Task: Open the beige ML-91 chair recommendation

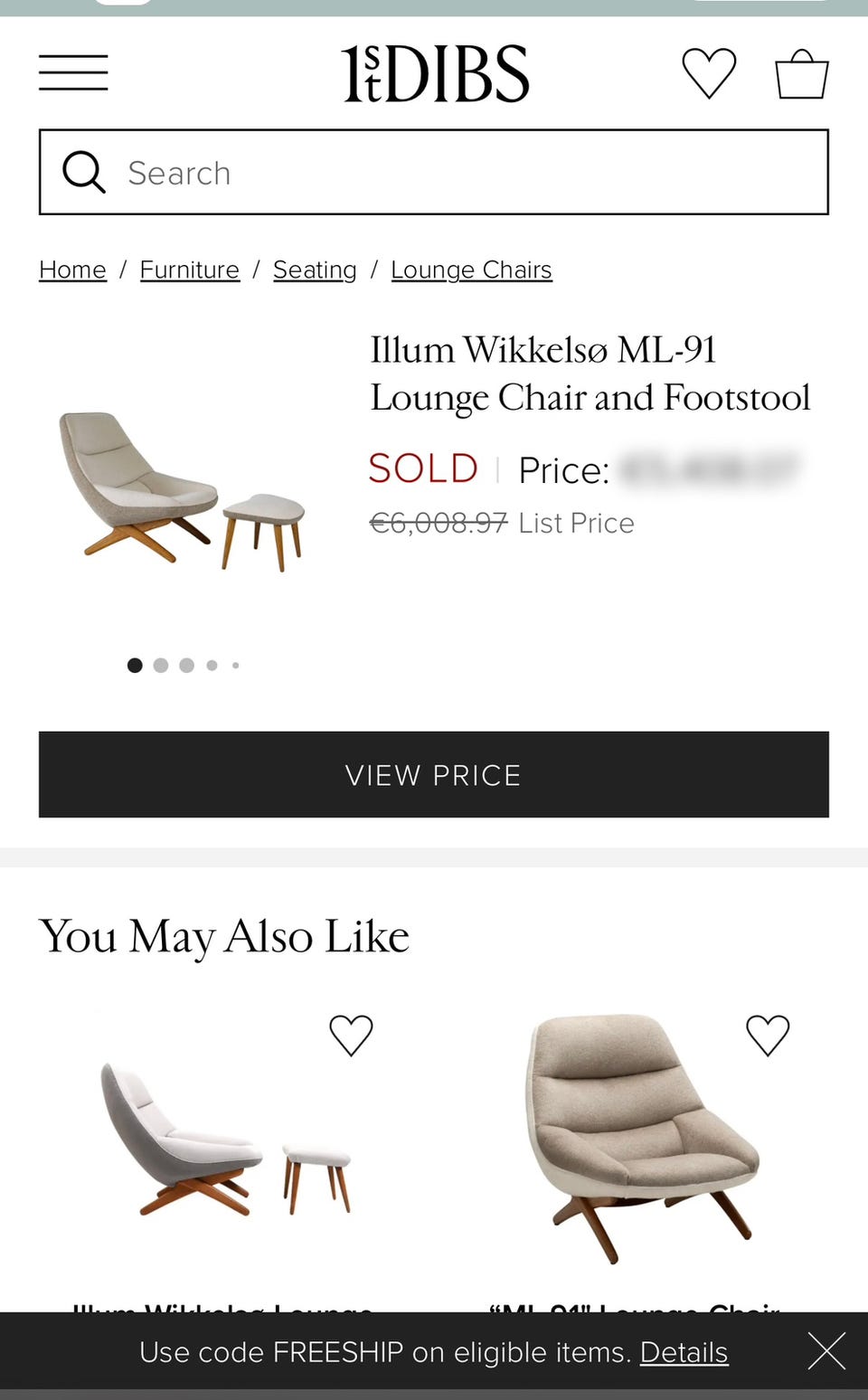Action: click(642, 1138)
